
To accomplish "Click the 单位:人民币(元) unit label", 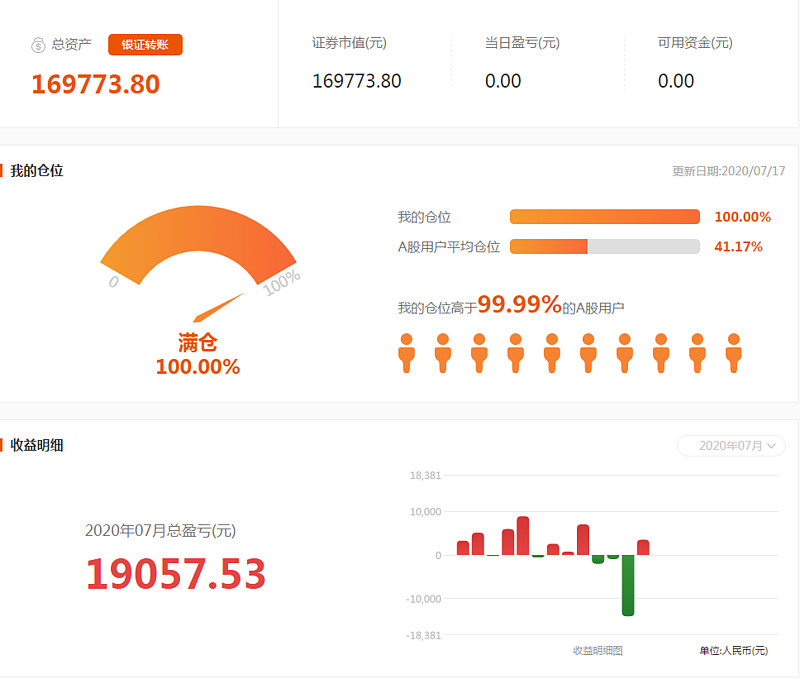I will click(734, 650).
